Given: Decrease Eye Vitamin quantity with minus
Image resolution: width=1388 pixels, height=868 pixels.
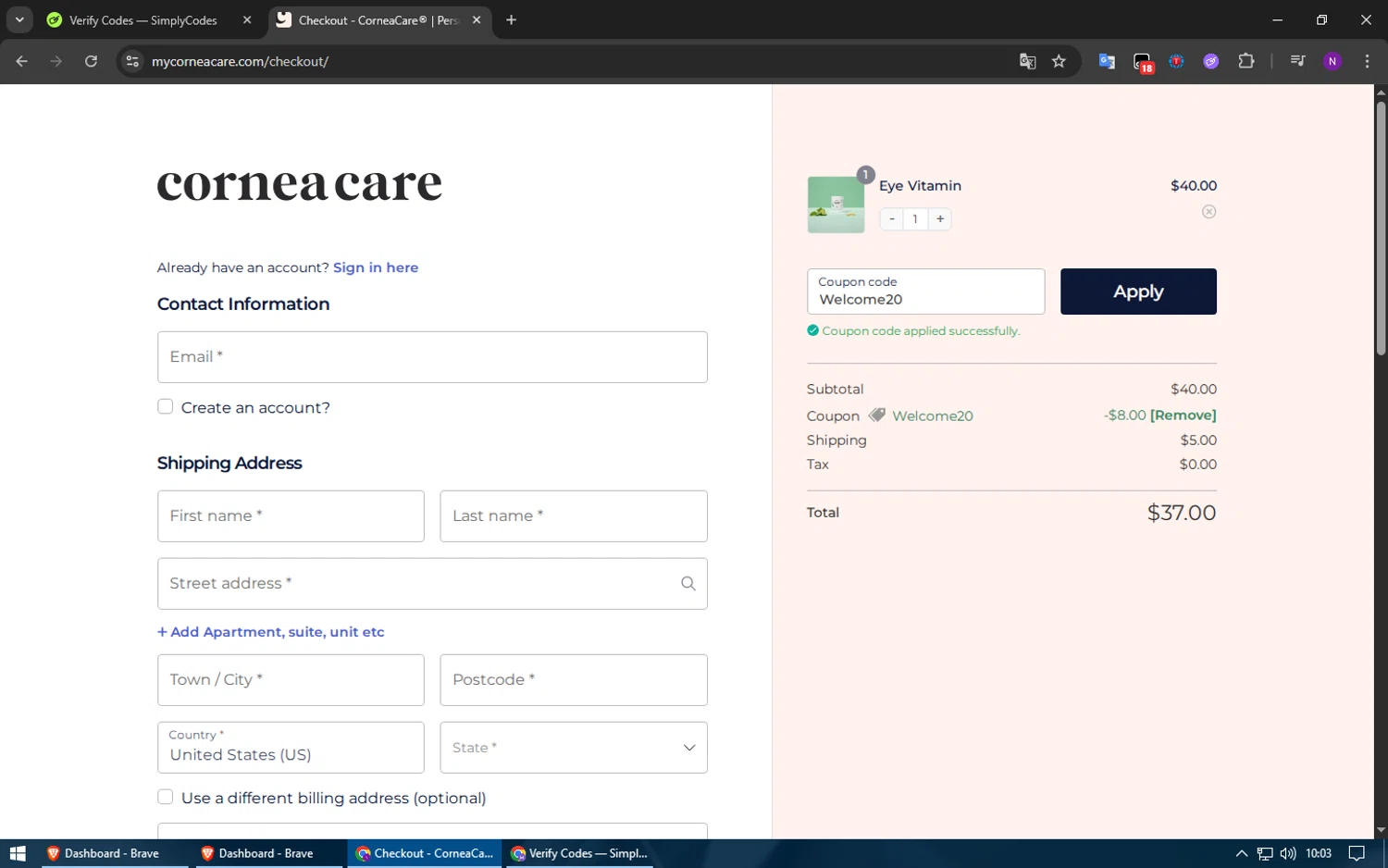Looking at the screenshot, I should (x=891, y=219).
